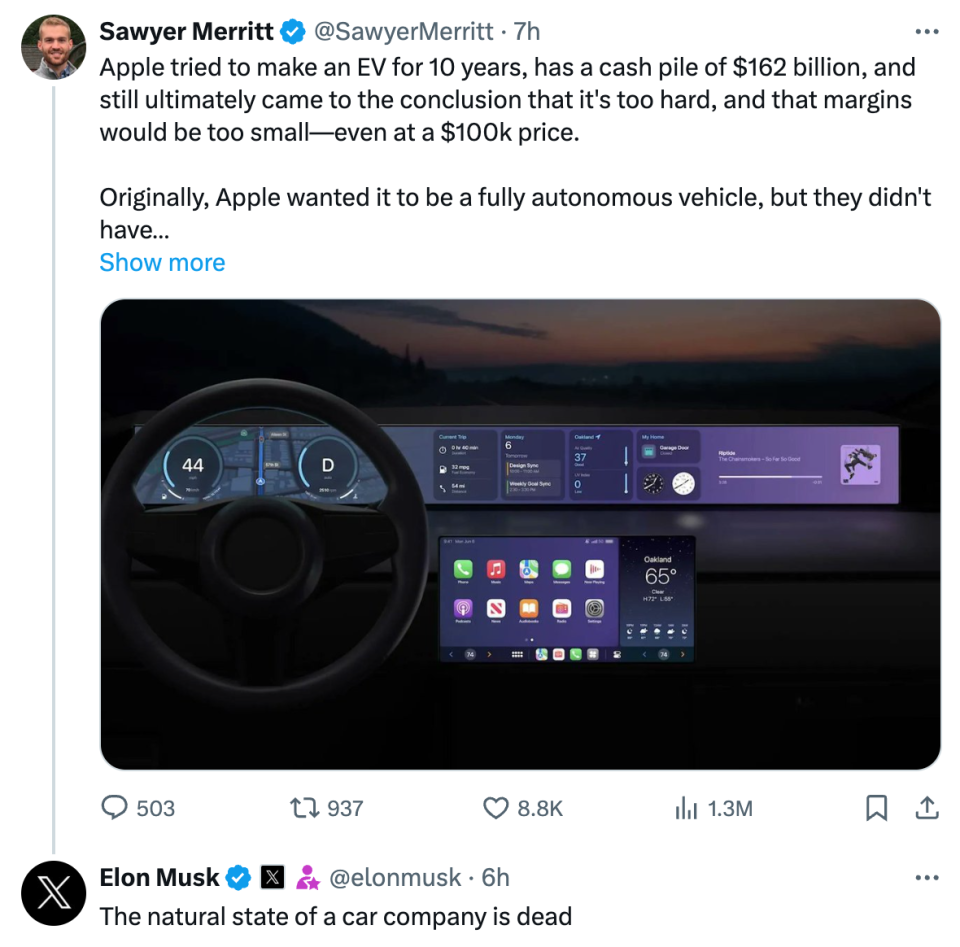View analytics showing 1.3M views

pos(686,808)
